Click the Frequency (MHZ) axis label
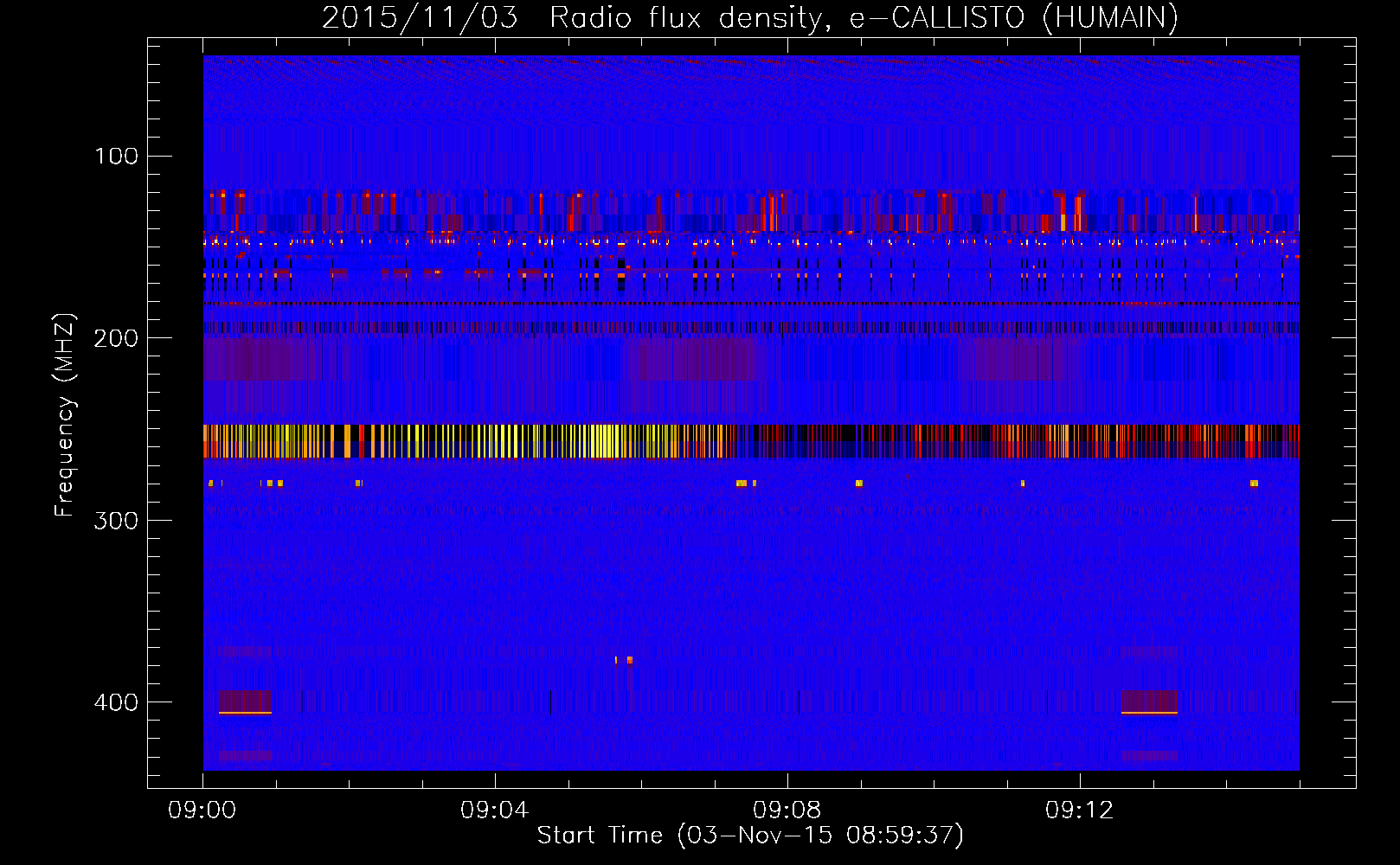Screen dimensions: 1400x865 (64, 415)
